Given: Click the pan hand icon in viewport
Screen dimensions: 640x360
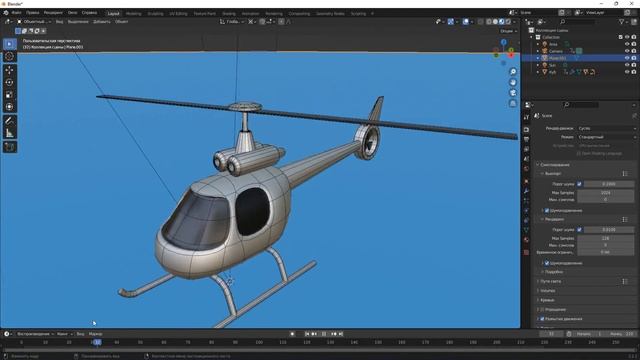Looking at the screenshot, I should 513,82.
